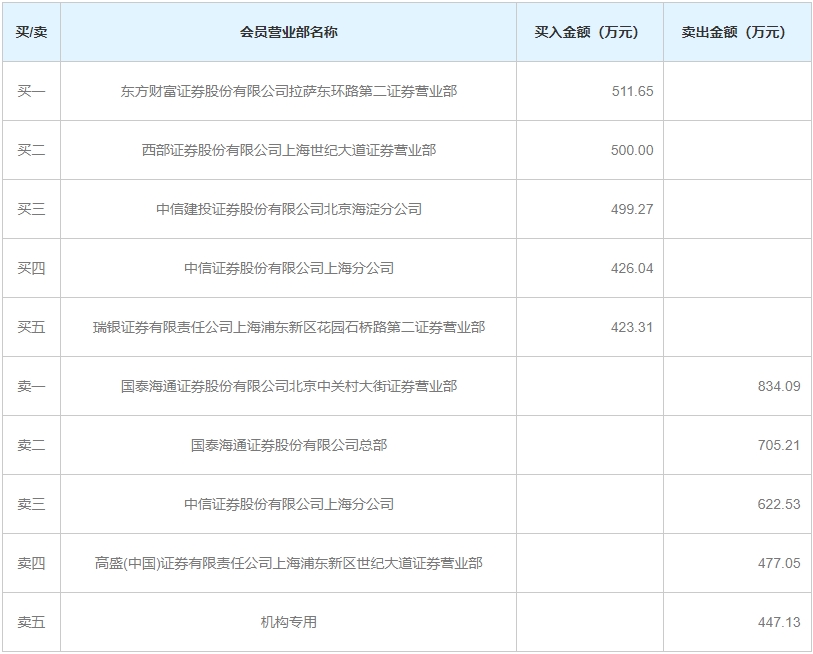The image size is (813, 654).
Task: Select the 买五 row label
Action: pos(31,327)
